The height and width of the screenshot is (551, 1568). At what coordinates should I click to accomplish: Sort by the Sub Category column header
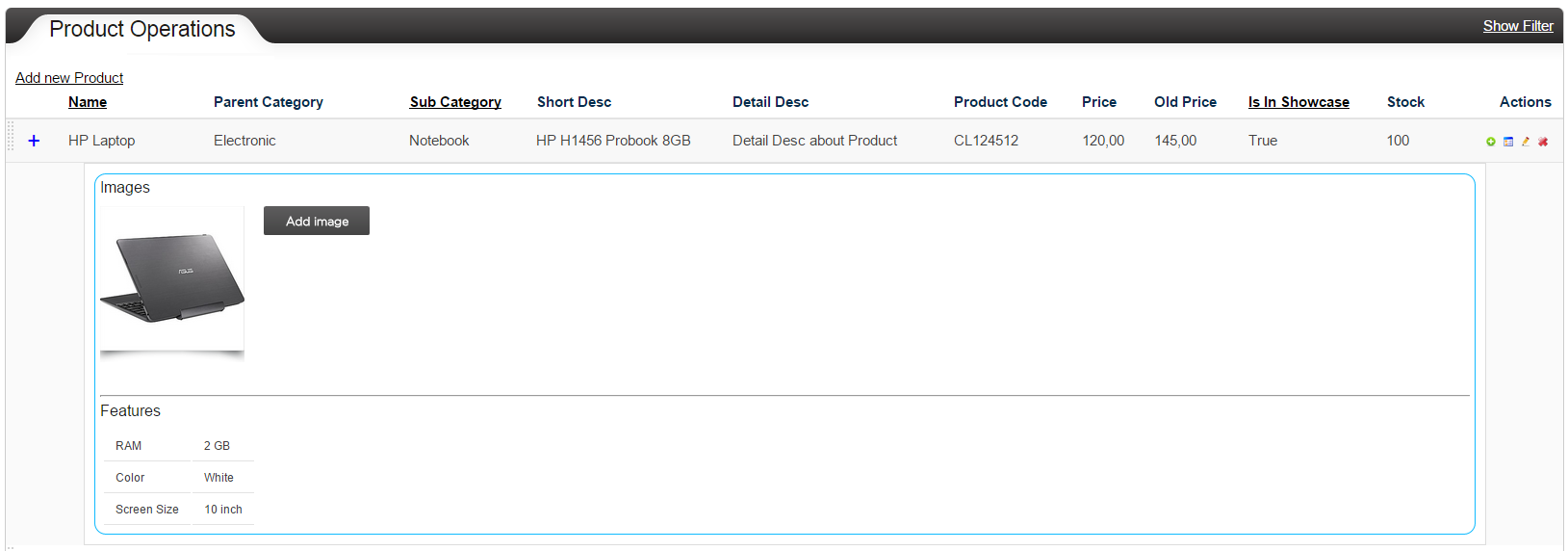[455, 102]
